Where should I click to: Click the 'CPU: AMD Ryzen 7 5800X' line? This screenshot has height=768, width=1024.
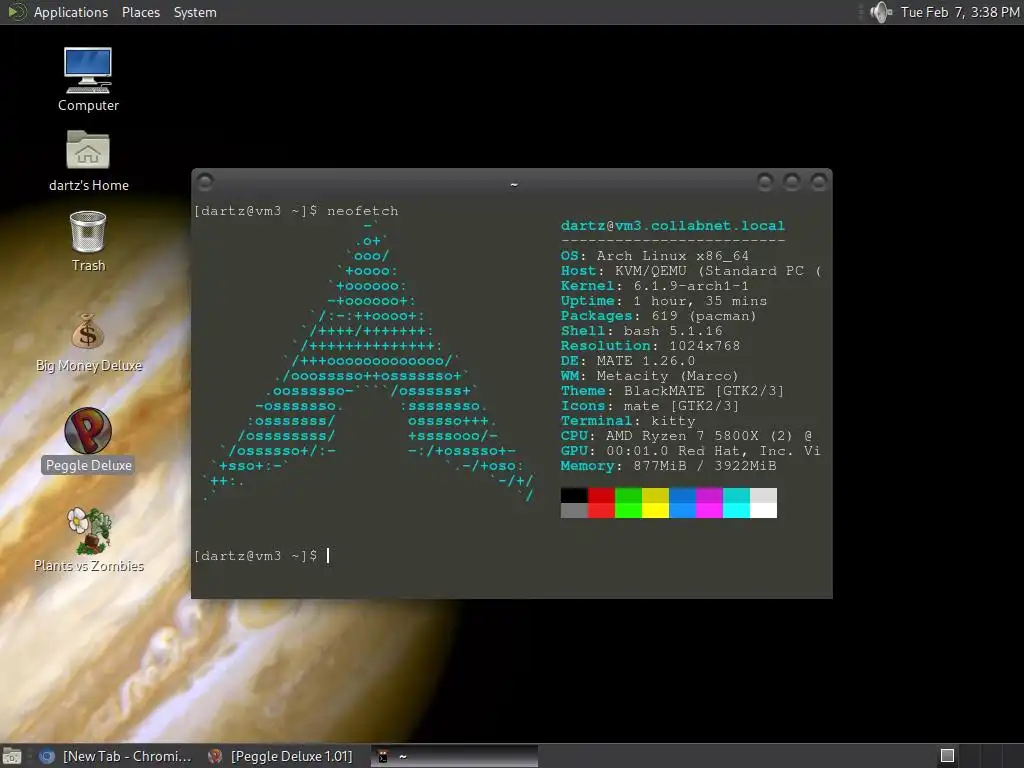point(686,436)
